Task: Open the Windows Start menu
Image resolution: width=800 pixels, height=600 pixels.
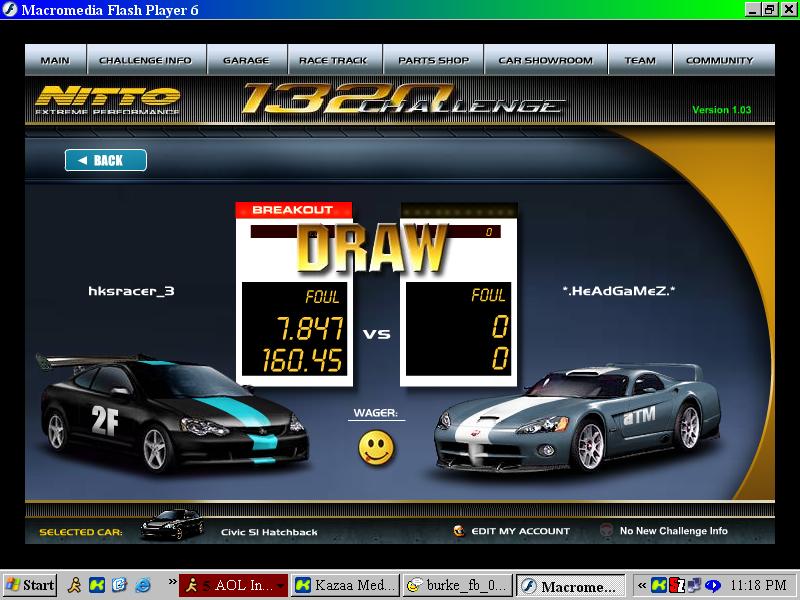Action: pyautogui.click(x=30, y=585)
